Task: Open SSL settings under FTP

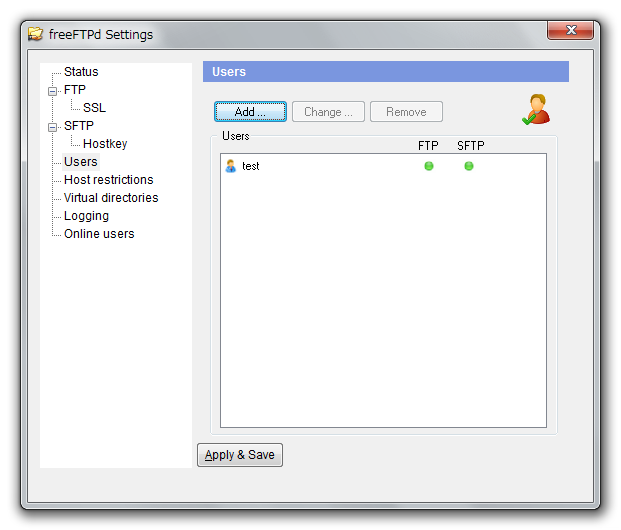Action: click(x=94, y=108)
